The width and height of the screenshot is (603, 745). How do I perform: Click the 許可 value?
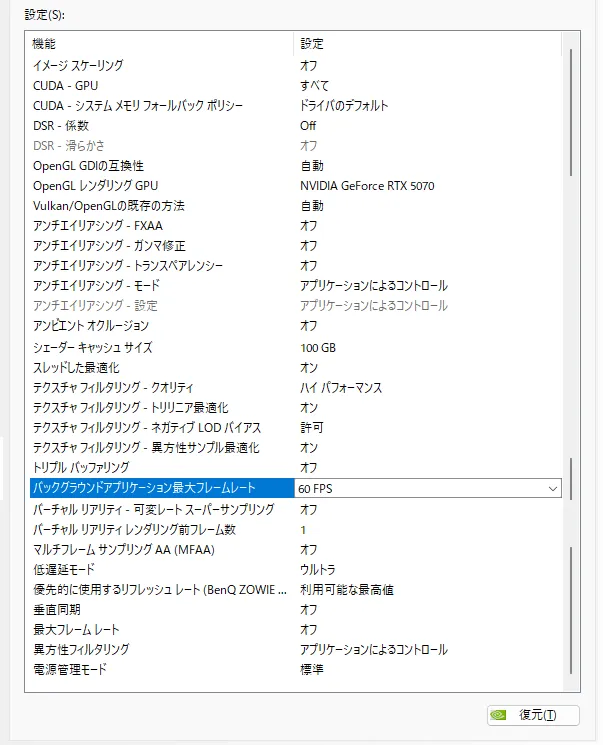(x=312, y=428)
